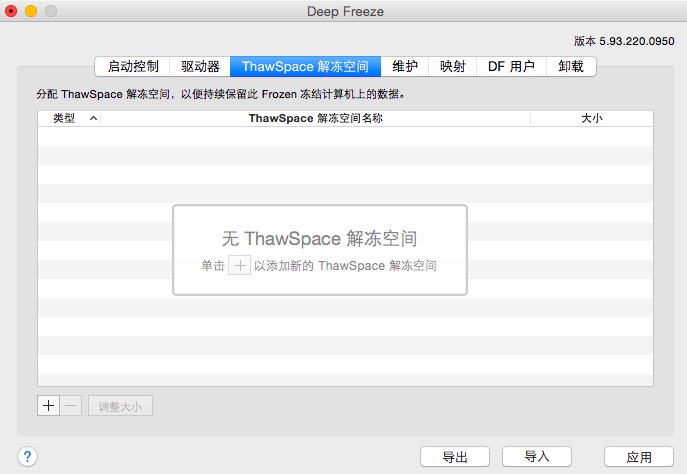
Task: Go to the 维护 tab
Action: coord(404,67)
